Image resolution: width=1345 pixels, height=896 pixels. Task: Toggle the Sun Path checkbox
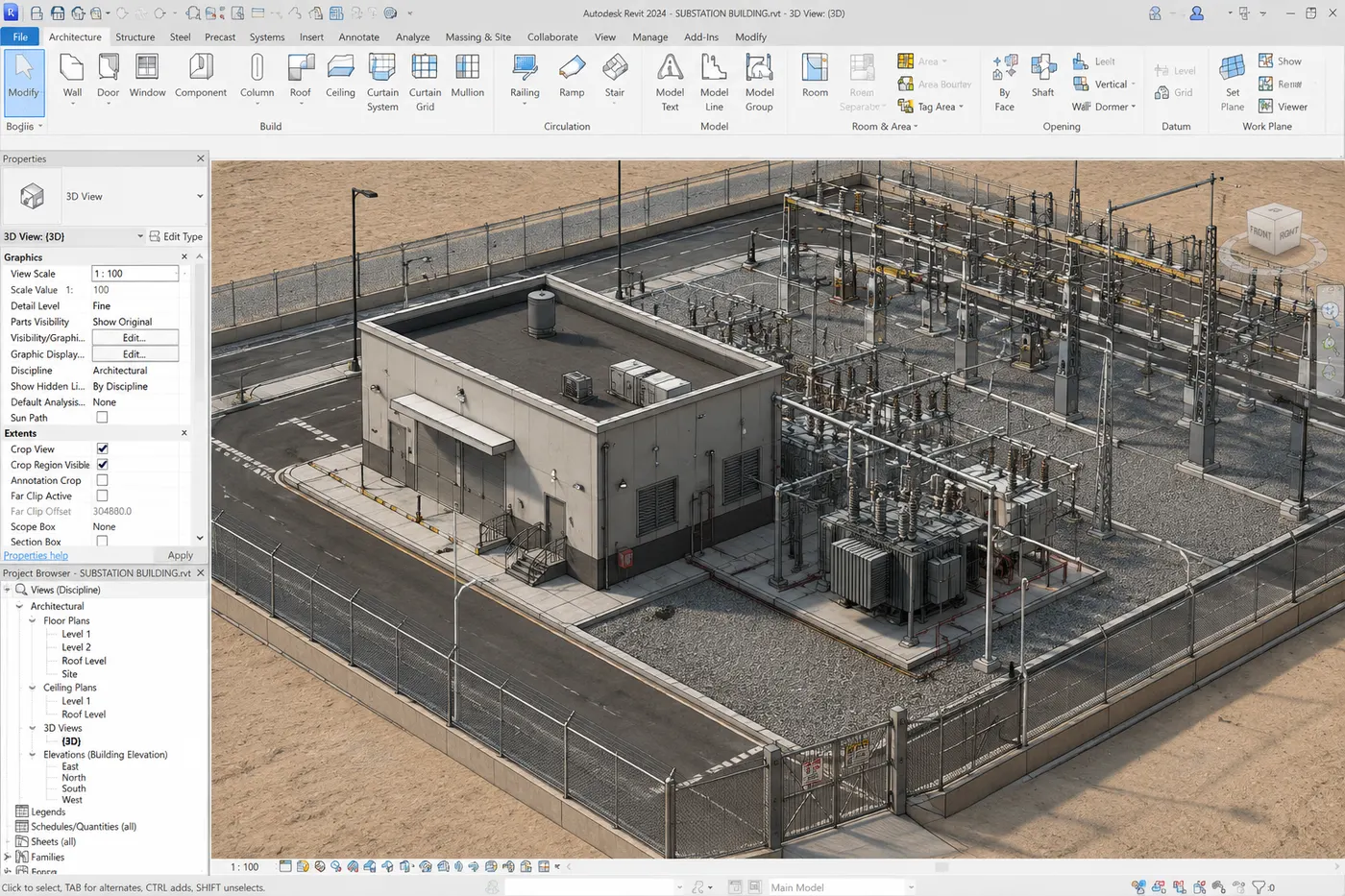[102, 418]
